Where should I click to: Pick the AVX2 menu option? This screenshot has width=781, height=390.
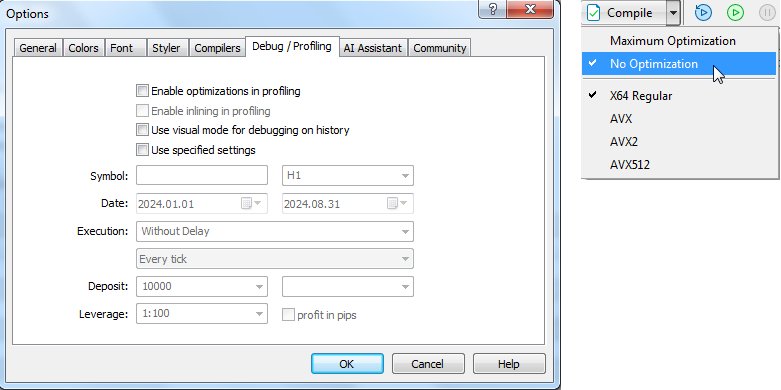679,141
